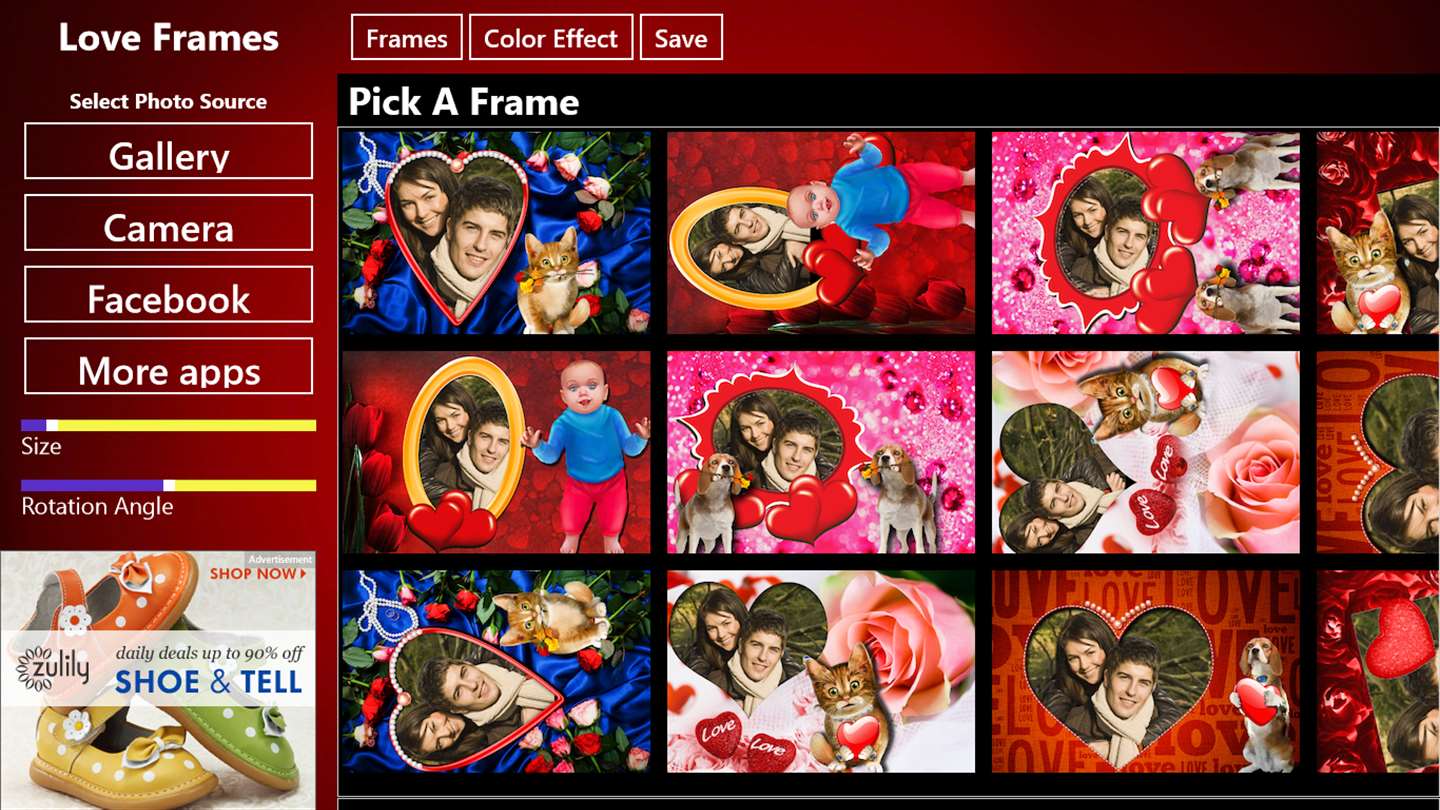The width and height of the screenshot is (1440, 810).
Task: Save the framed photo
Action: pyautogui.click(x=681, y=37)
